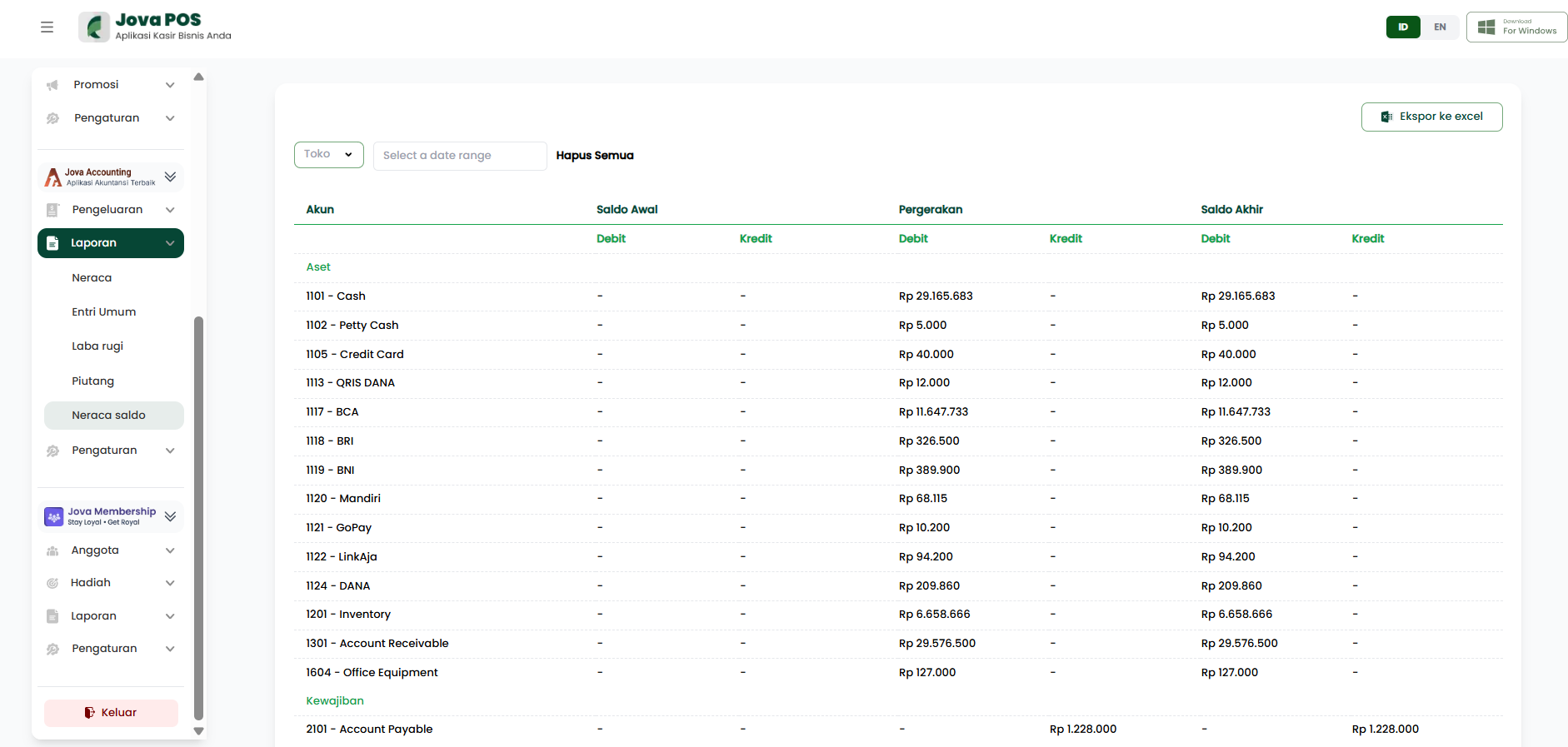Open the Entri Umum report

coord(104,312)
